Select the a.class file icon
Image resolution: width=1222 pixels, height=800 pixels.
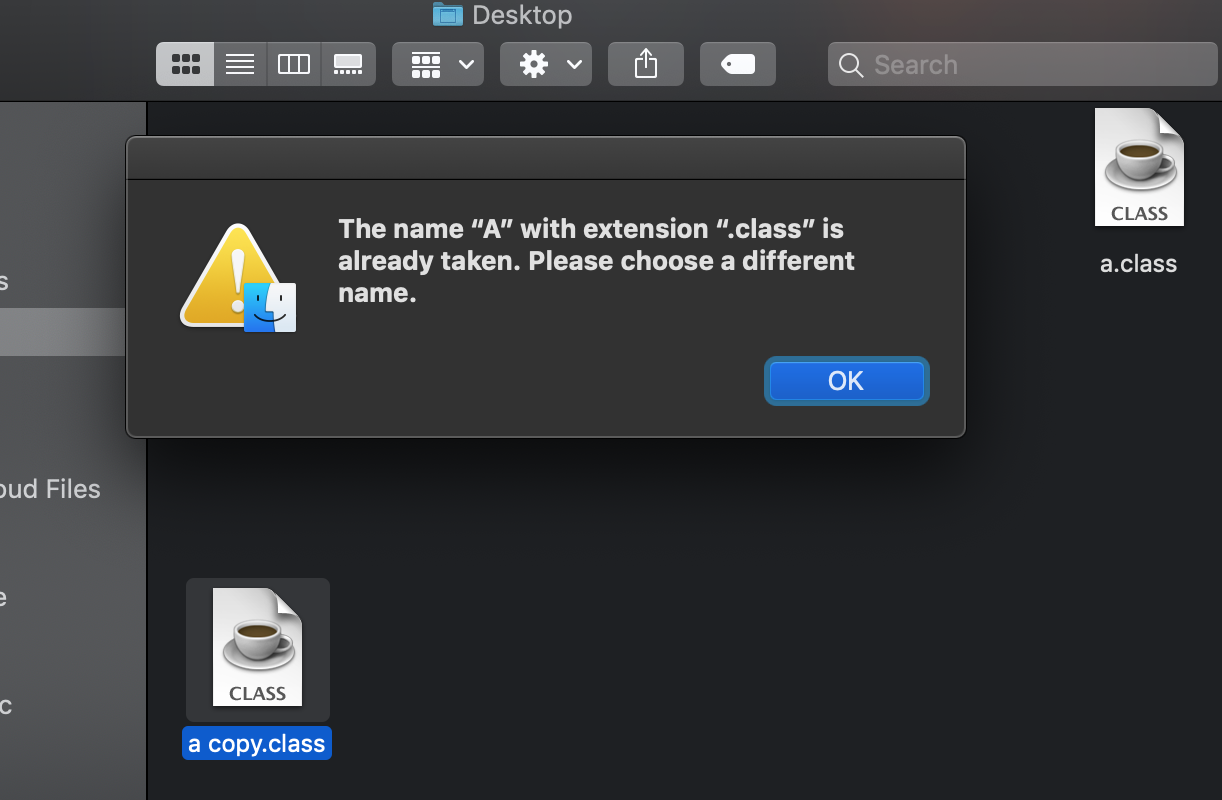click(1139, 168)
